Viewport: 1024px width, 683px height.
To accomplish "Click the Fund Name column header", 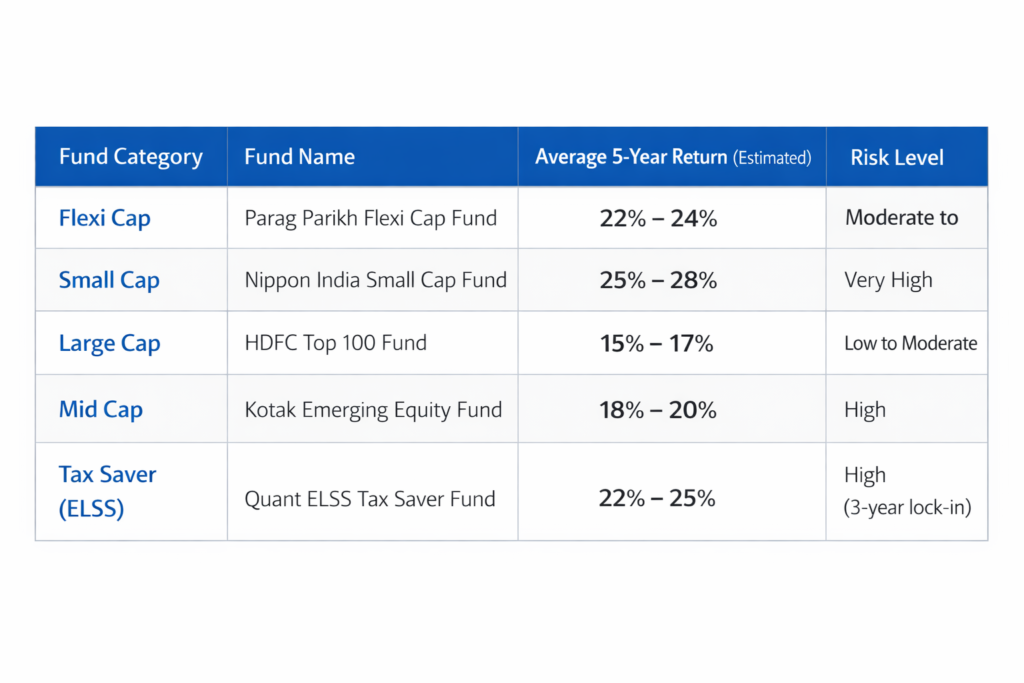I will point(299,157).
